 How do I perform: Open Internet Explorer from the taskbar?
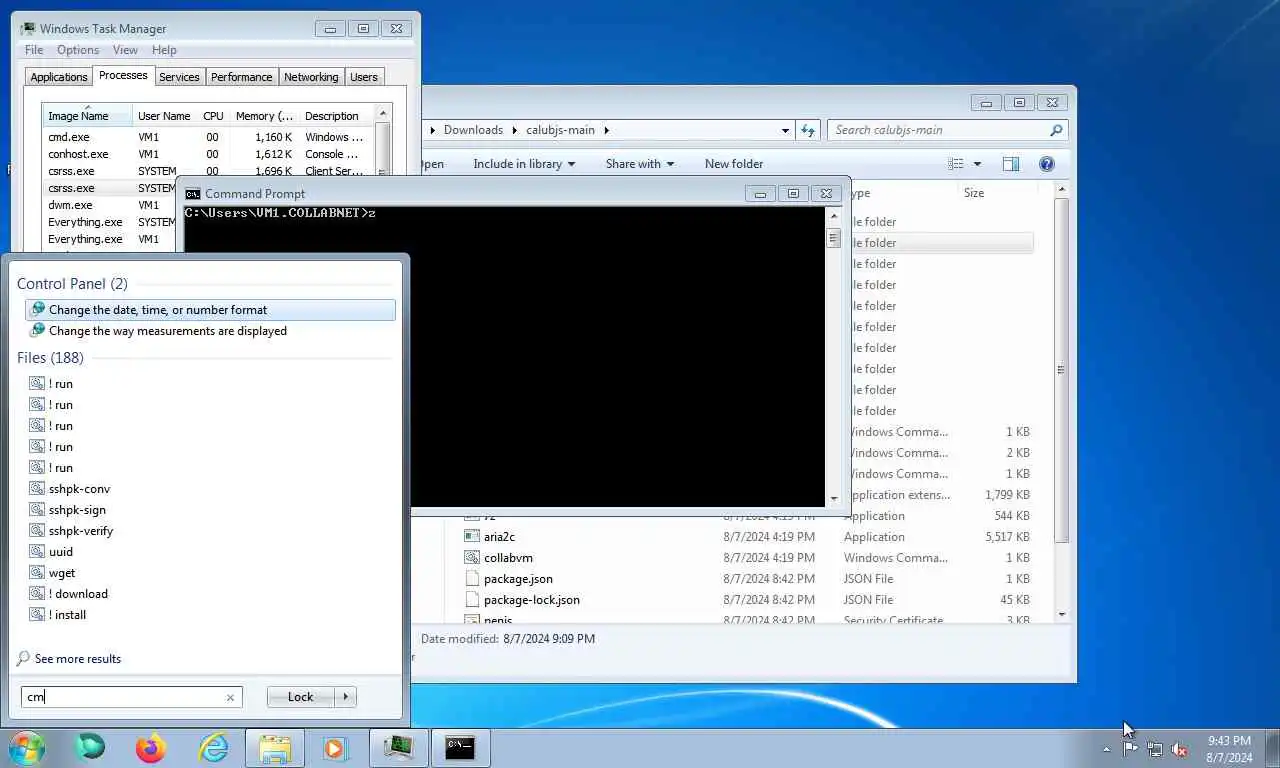pyautogui.click(x=213, y=748)
